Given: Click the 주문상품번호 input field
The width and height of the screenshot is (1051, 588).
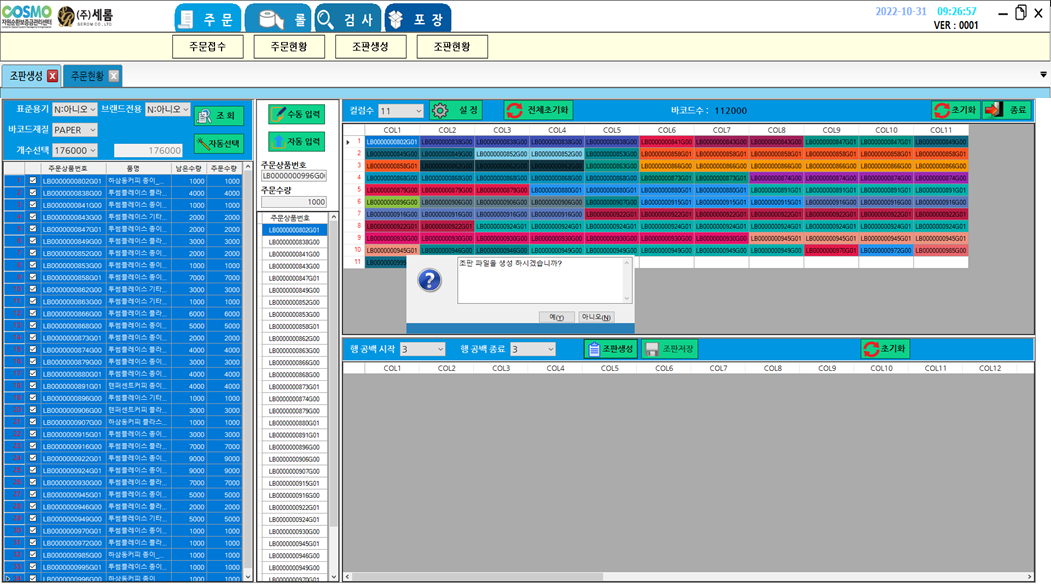Looking at the screenshot, I should 293,176.
